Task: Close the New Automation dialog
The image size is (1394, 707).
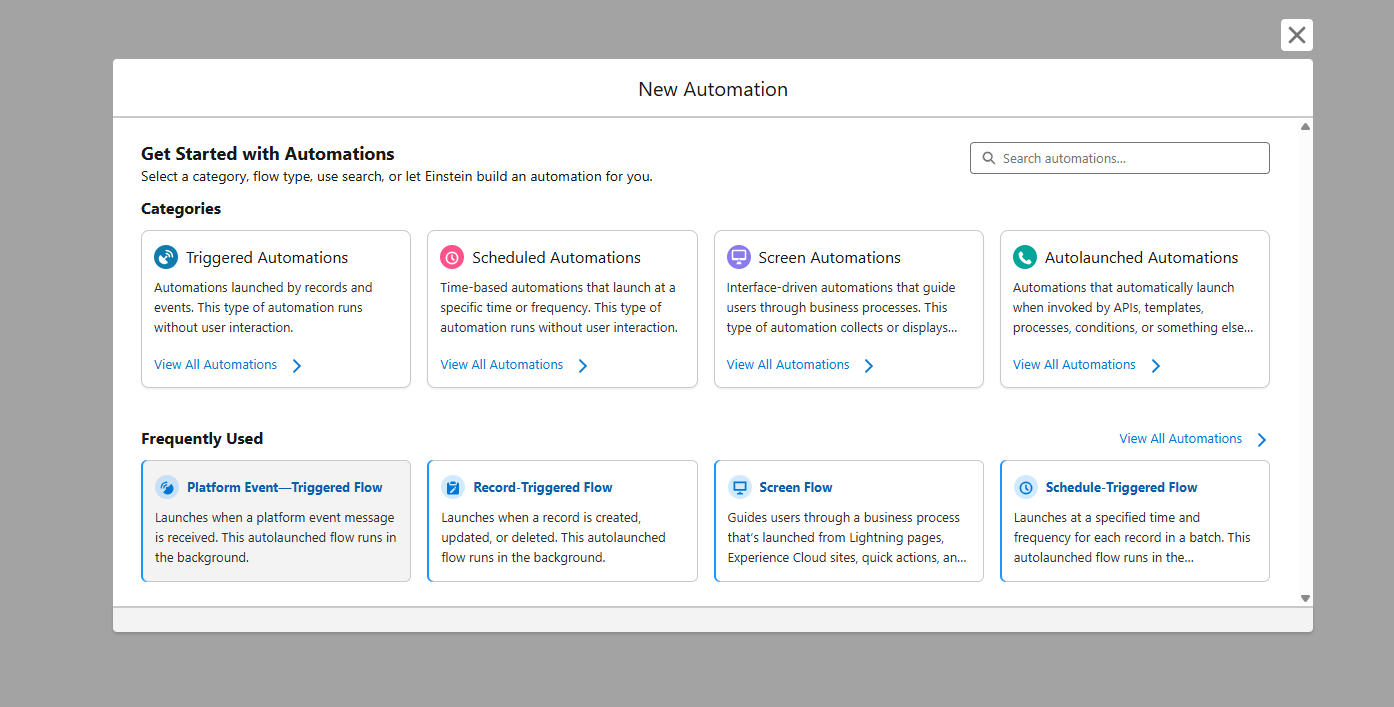Action: pyautogui.click(x=1296, y=35)
